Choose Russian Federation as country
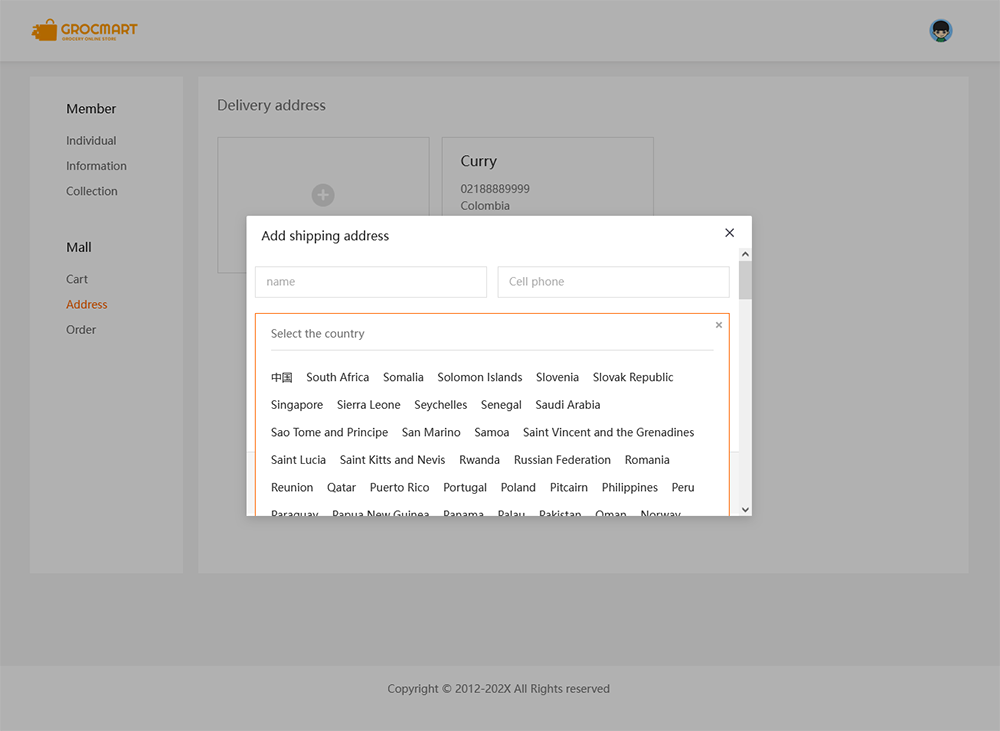The width and height of the screenshot is (1000, 731). click(x=562, y=460)
